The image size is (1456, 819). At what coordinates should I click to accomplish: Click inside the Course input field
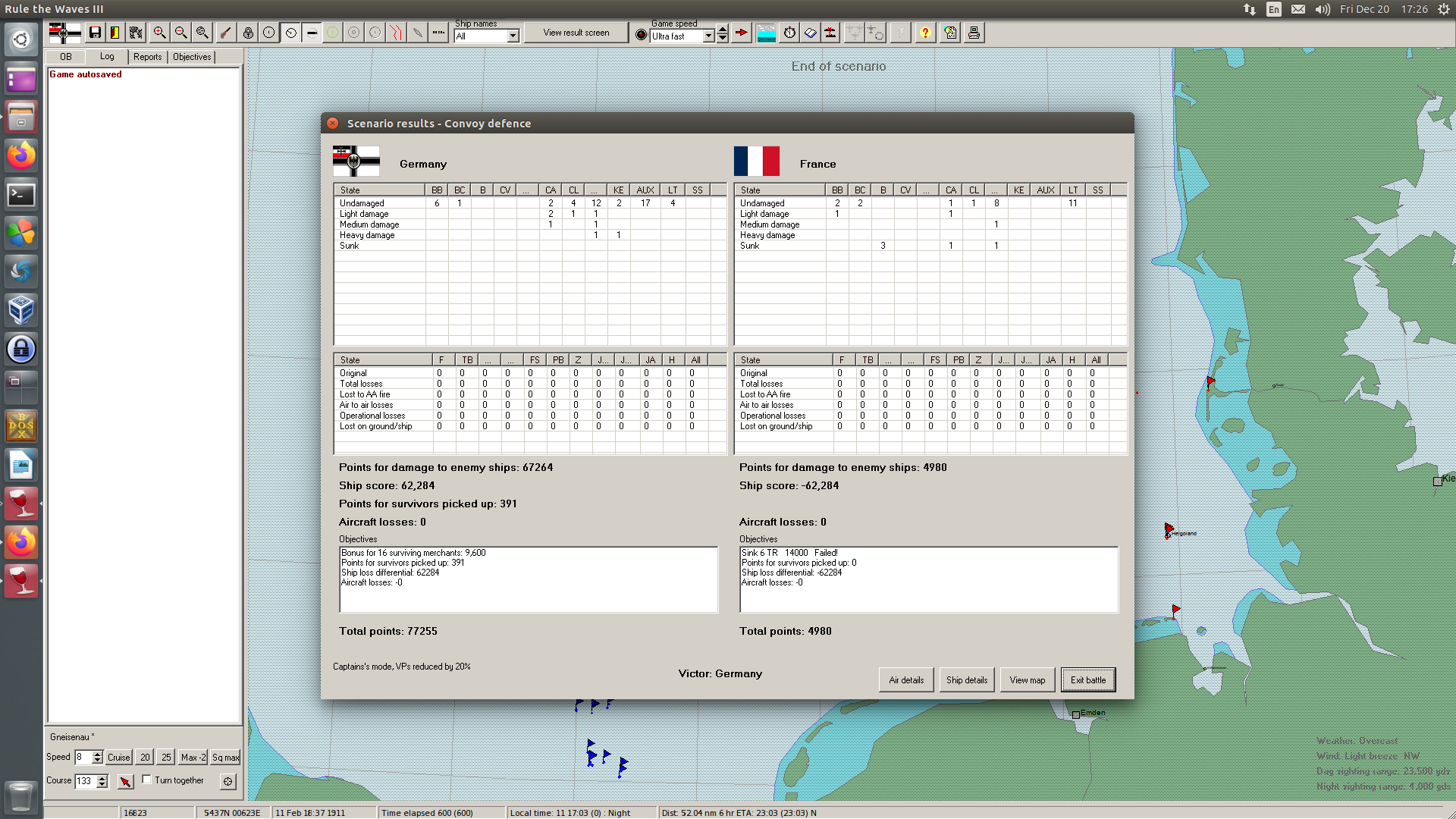pos(86,781)
